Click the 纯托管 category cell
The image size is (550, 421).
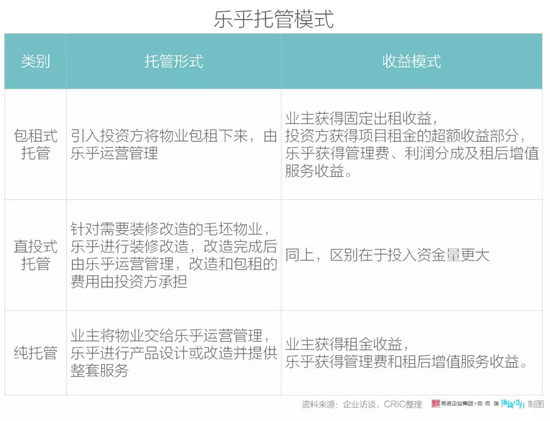[35, 353]
